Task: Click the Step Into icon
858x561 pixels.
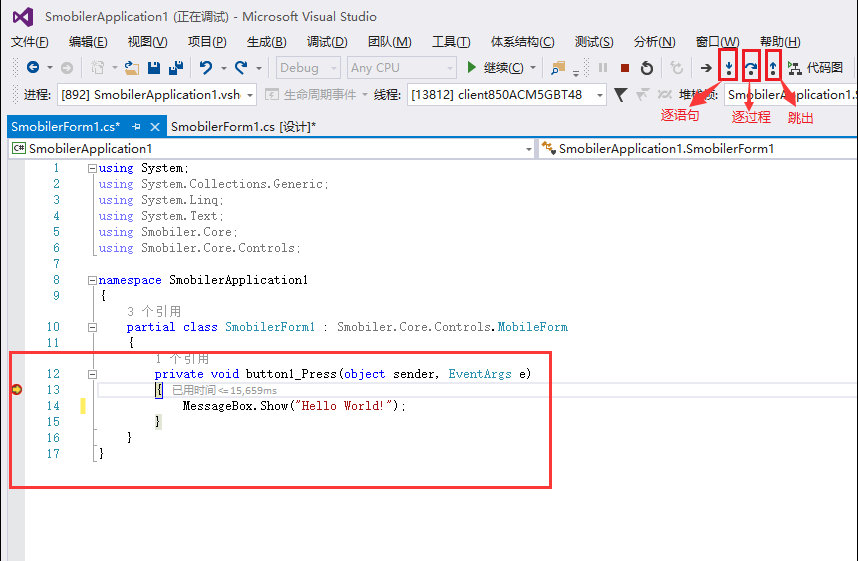Action: tap(728, 68)
